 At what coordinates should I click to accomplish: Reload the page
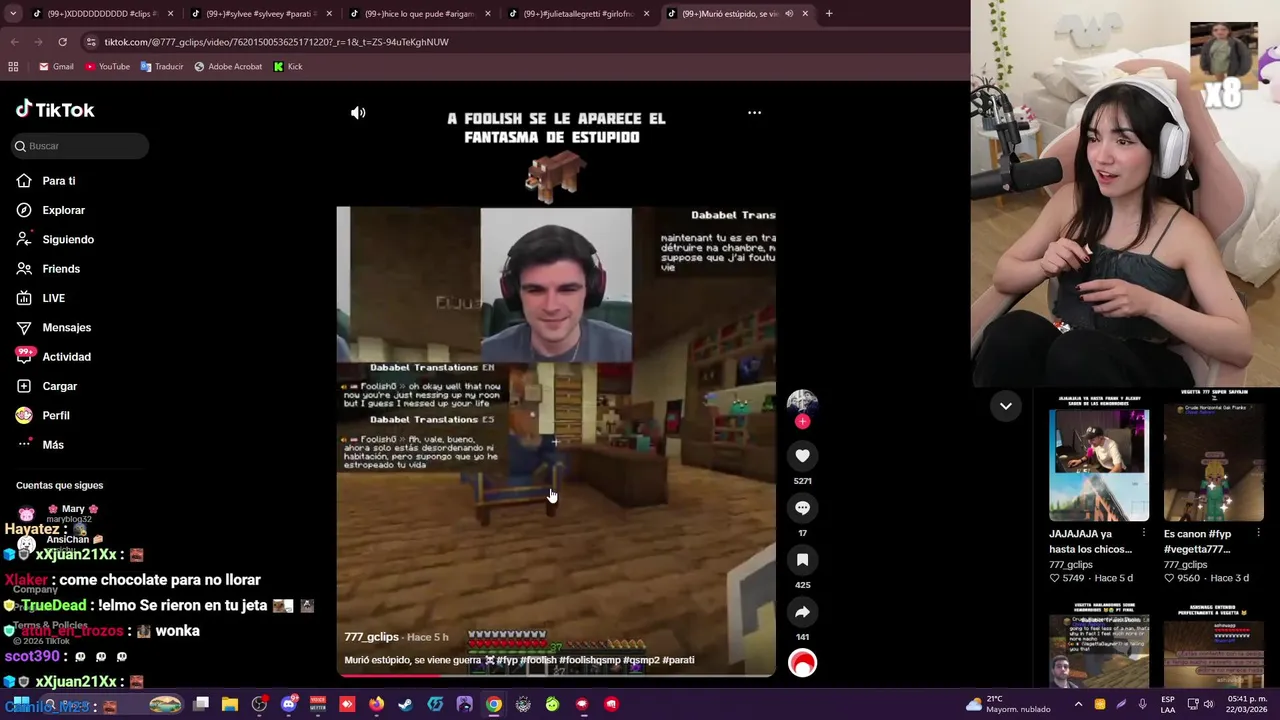point(62,42)
